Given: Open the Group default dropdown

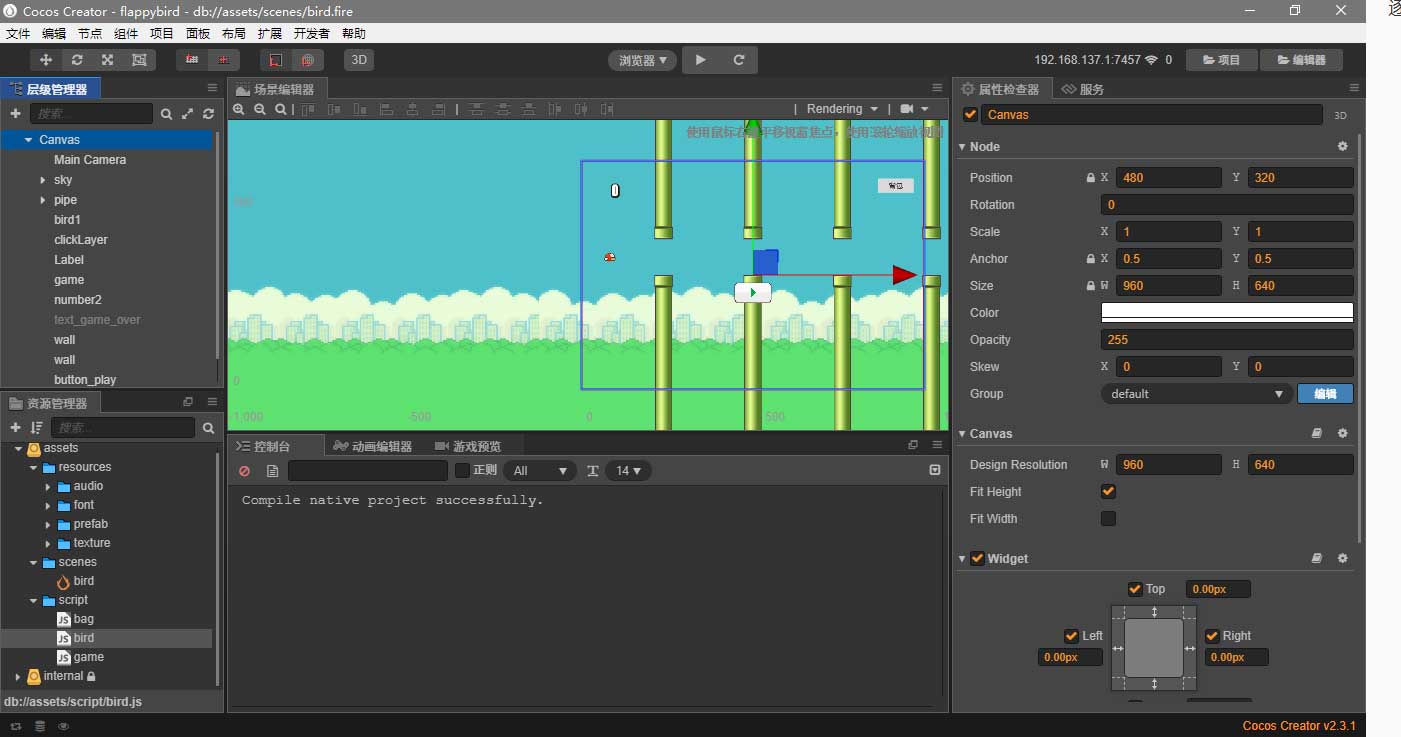Looking at the screenshot, I should pos(1196,394).
